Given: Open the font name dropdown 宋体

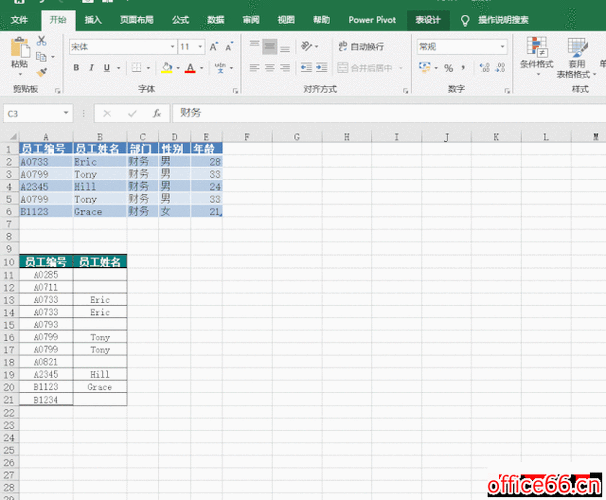Looking at the screenshot, I should 172,47.
